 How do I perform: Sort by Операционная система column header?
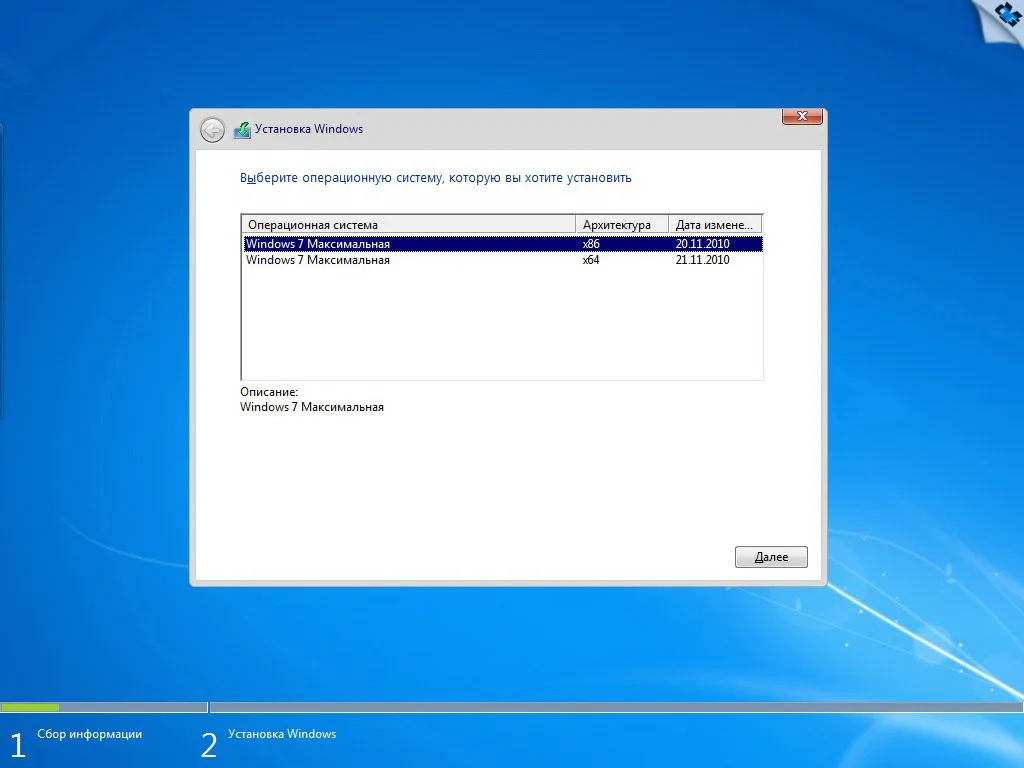click(409, 225)
